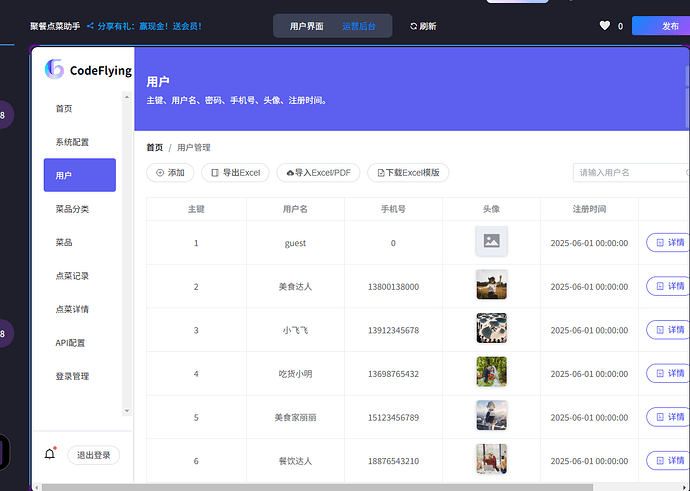This screenshot has width=690, height=491.
Task: Click the share gift icon
Action: [90, 26]
